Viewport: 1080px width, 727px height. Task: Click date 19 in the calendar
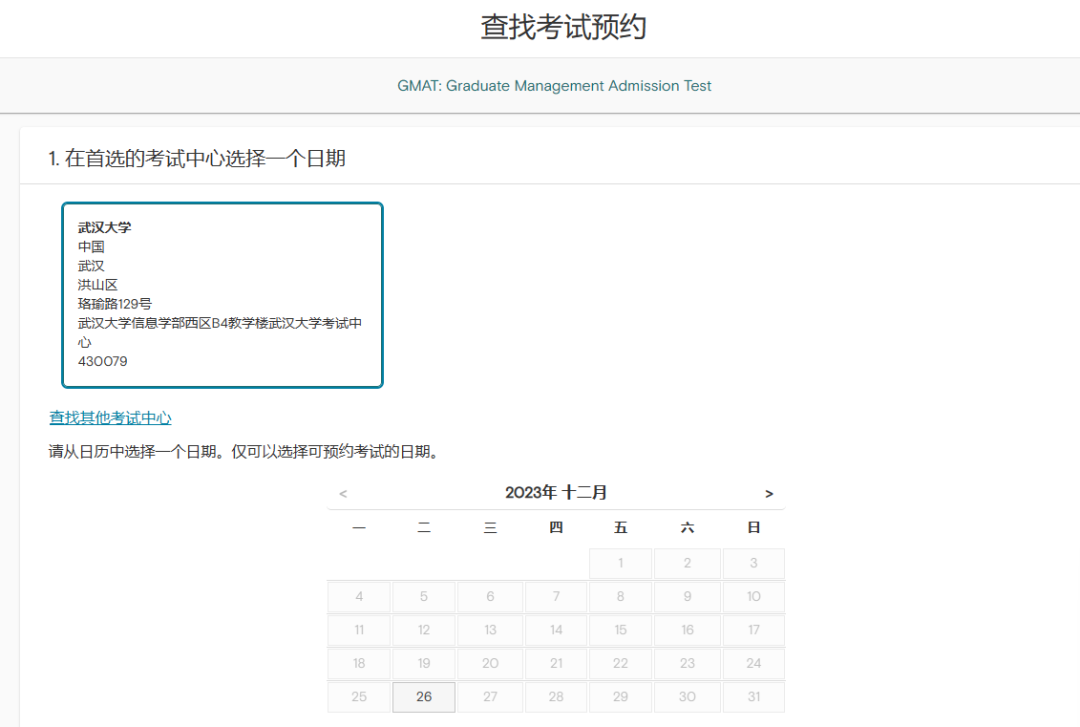coord(424,663)
